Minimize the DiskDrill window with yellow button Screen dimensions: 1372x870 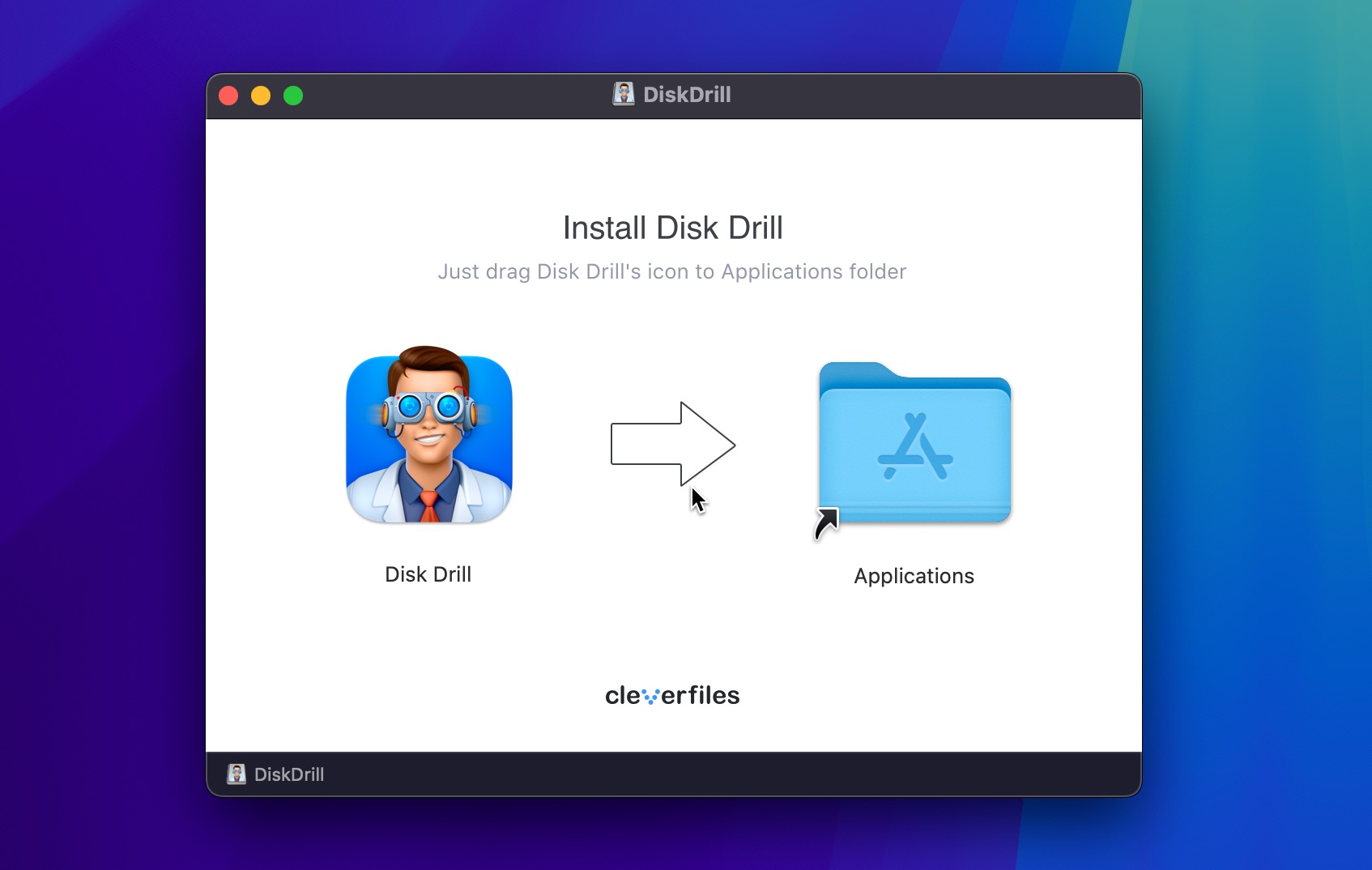coord(261,96)
